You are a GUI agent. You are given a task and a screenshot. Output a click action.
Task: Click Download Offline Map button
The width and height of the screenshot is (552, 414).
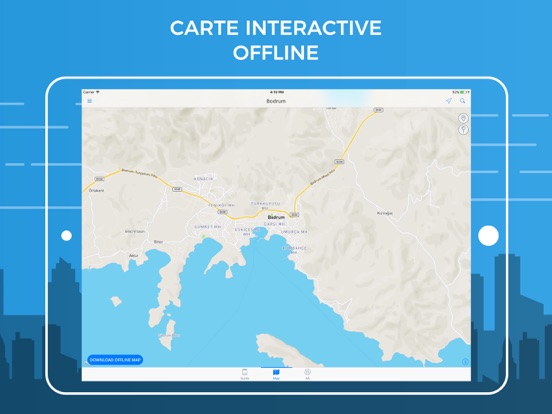[115, 360]
